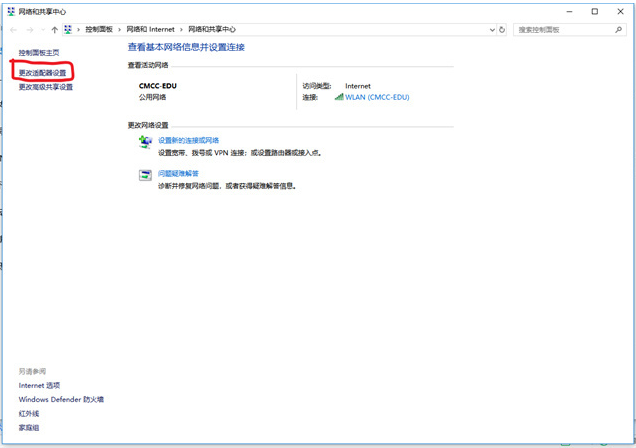Click the Wi-Fi signal strength icon

339,97
